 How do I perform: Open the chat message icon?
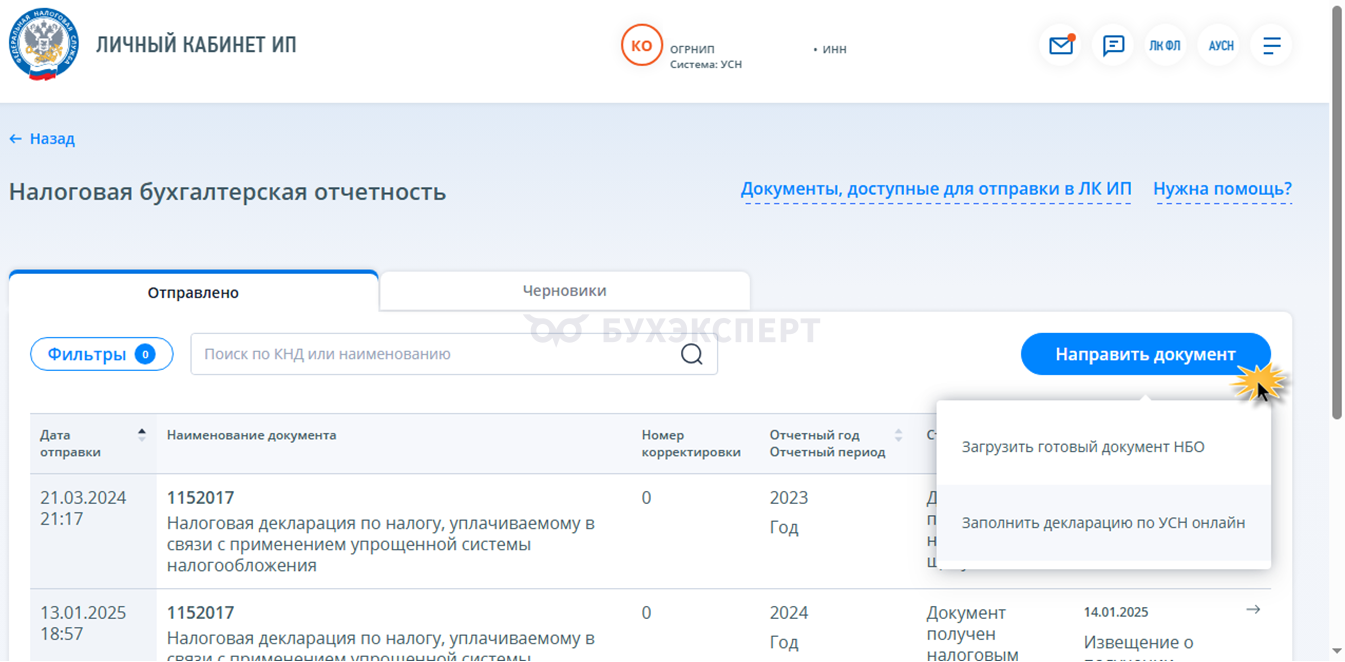point(1113,46)
